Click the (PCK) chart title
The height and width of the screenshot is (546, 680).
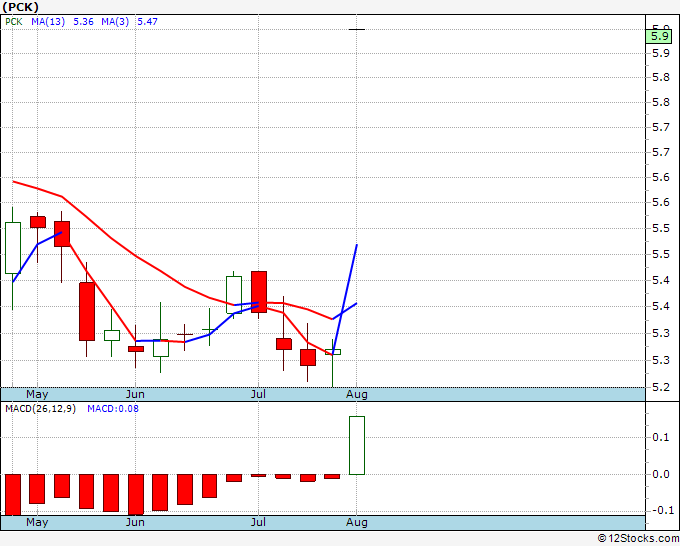pos(20,7)
